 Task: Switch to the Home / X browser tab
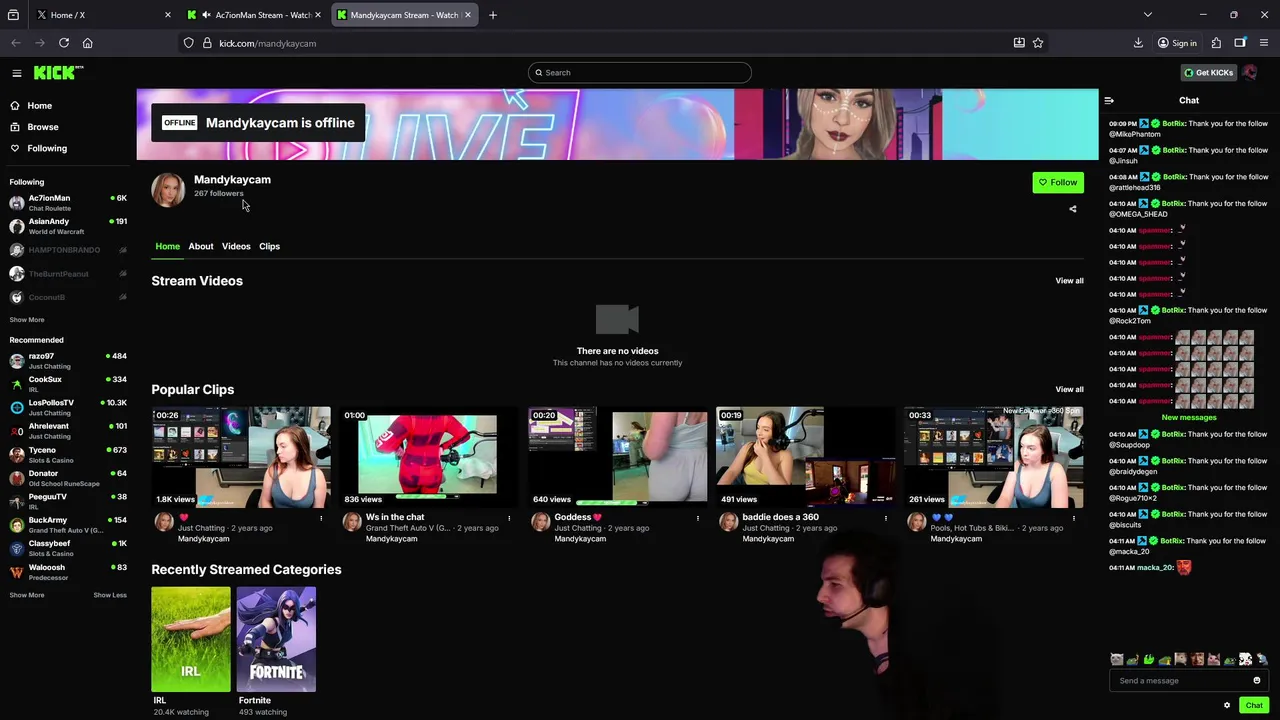(x=105, y=15)
